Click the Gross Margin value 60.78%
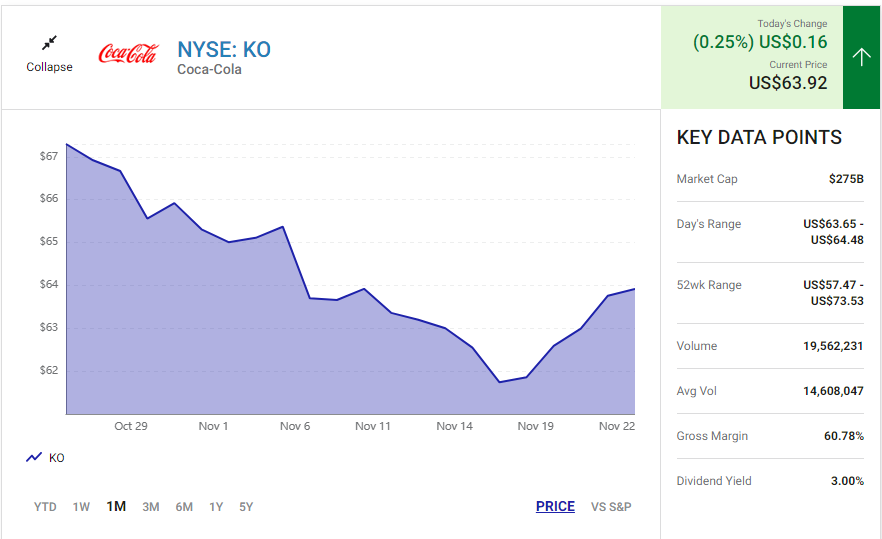 point(844,436)
